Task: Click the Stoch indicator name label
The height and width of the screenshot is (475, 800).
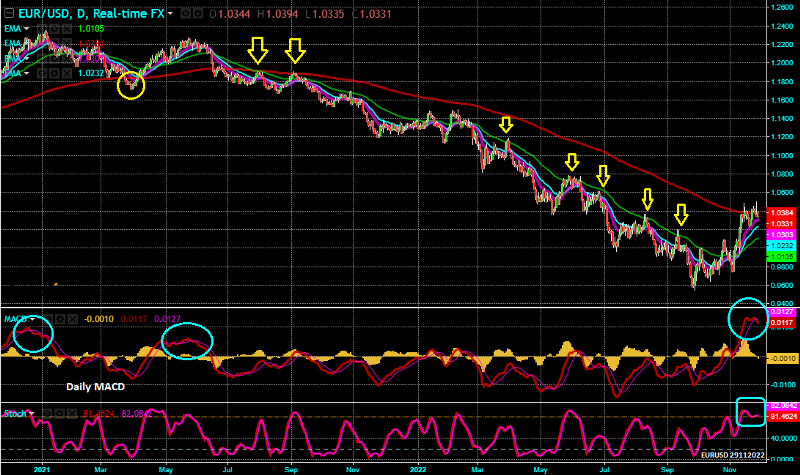Action: click(x=15, y=414)
